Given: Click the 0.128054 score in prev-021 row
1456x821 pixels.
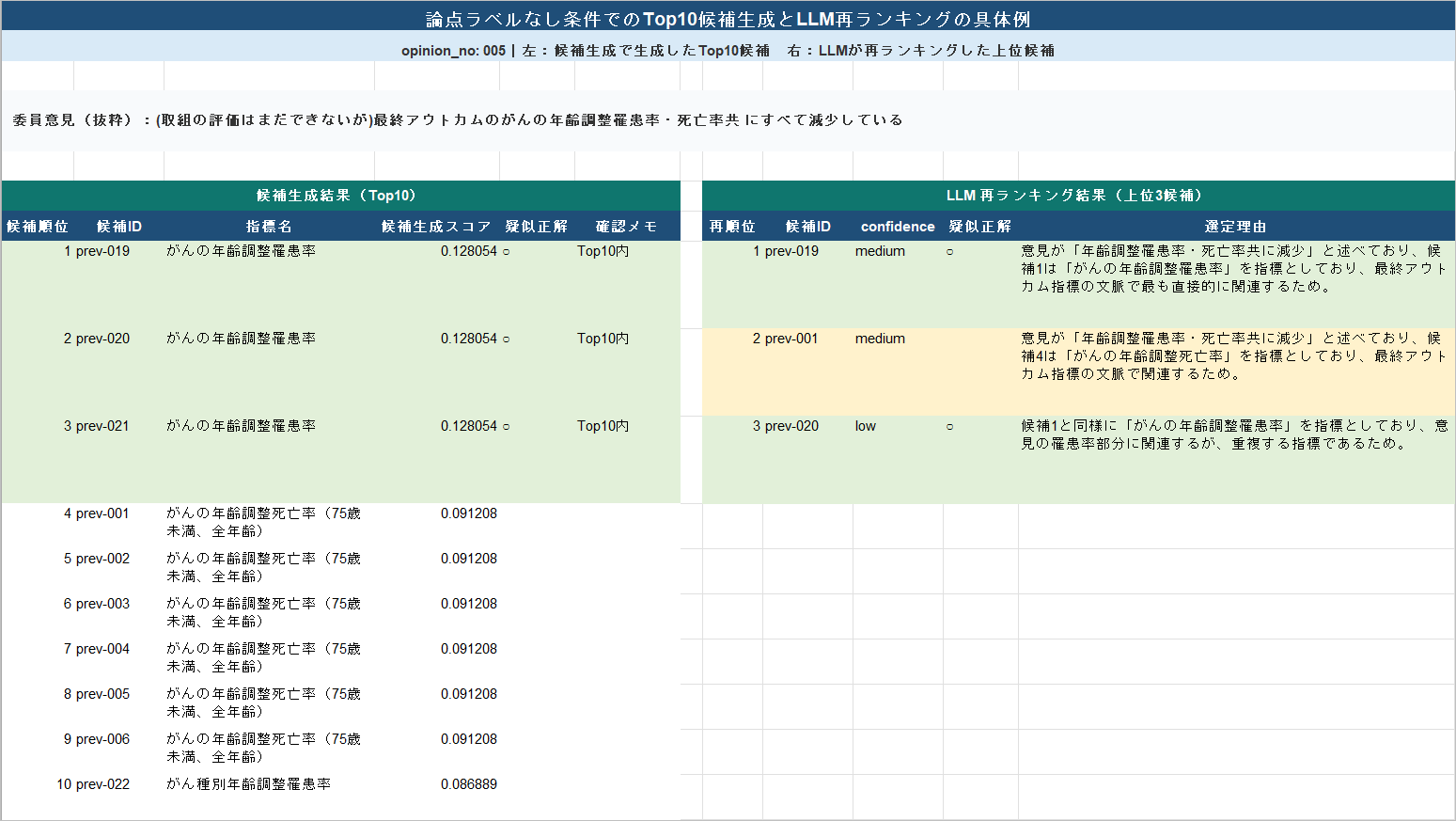Looking at the screenshot, I should point(469,426).
